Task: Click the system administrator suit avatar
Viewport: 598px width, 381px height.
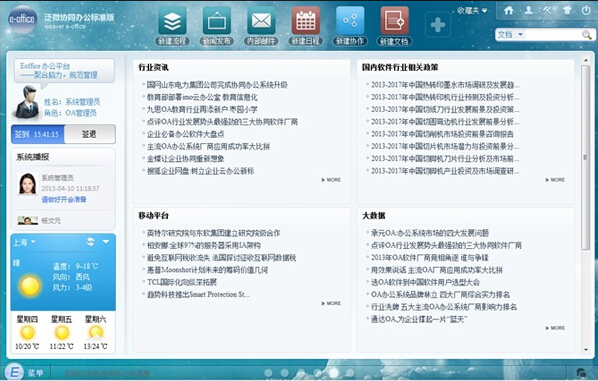Action: pos(27,101)
